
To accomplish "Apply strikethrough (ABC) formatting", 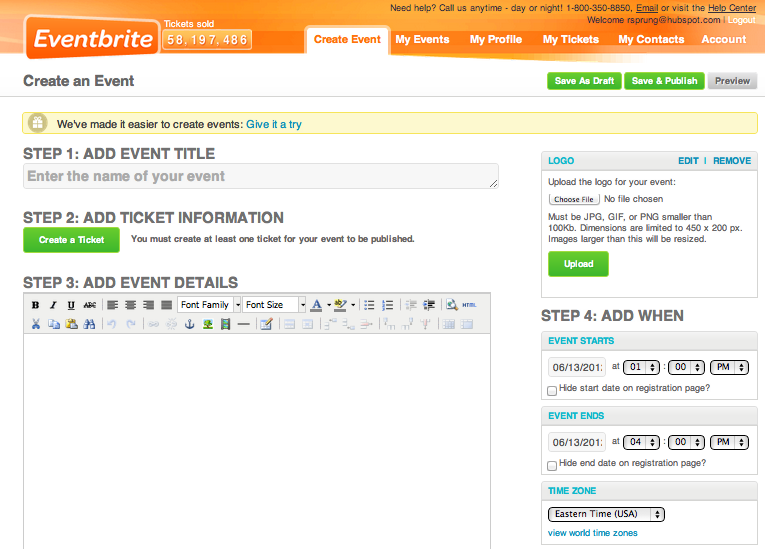I will click(89, 305).
